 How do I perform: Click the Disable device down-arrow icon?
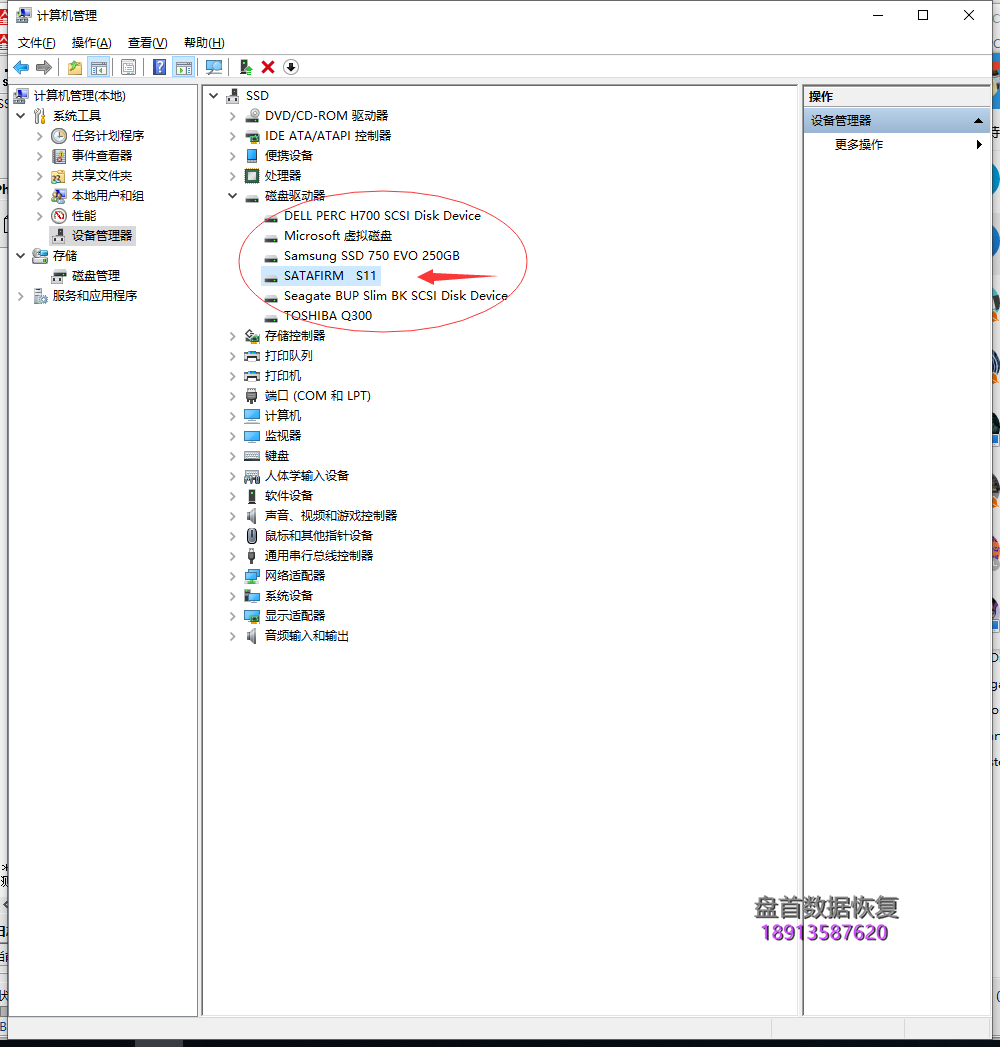pos(291,67)
